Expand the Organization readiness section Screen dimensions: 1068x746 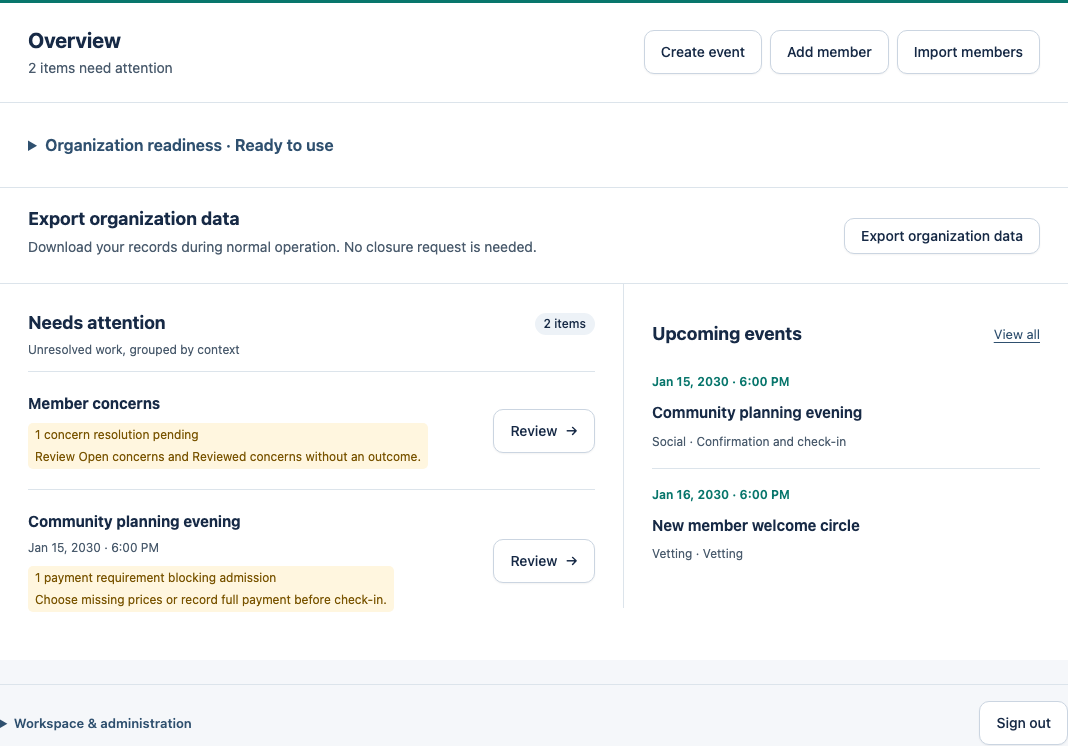180,145
